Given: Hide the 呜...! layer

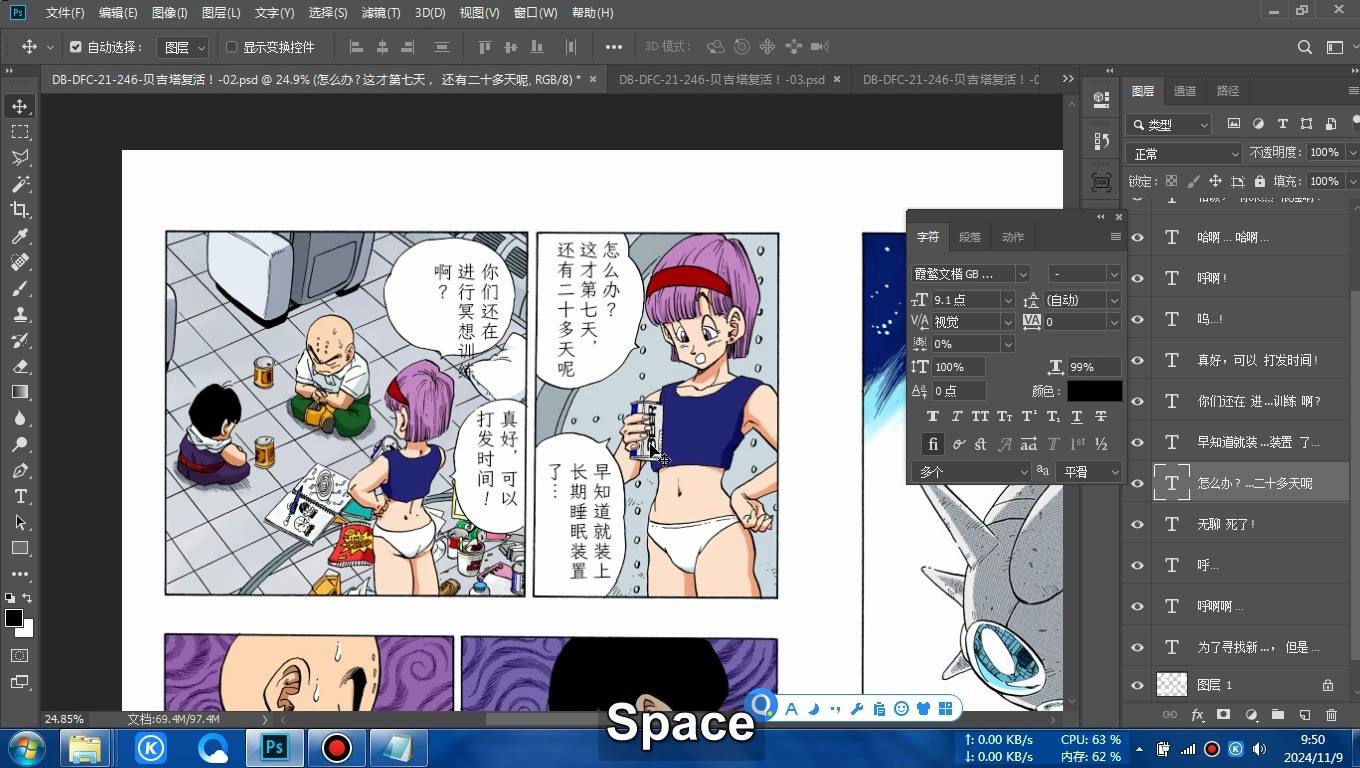Looking at the screenshot, I should 1137,319.
